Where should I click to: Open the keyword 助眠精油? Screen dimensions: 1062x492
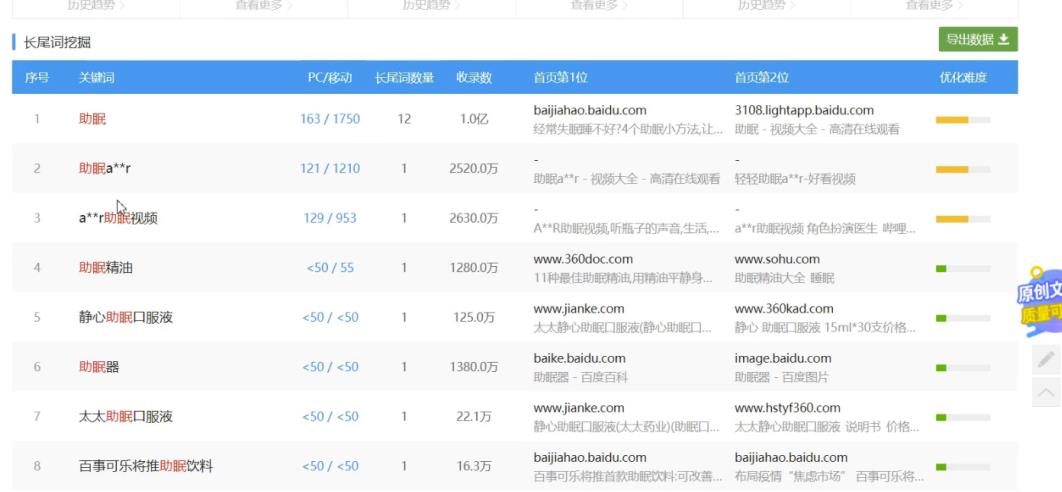coord(107,268)
